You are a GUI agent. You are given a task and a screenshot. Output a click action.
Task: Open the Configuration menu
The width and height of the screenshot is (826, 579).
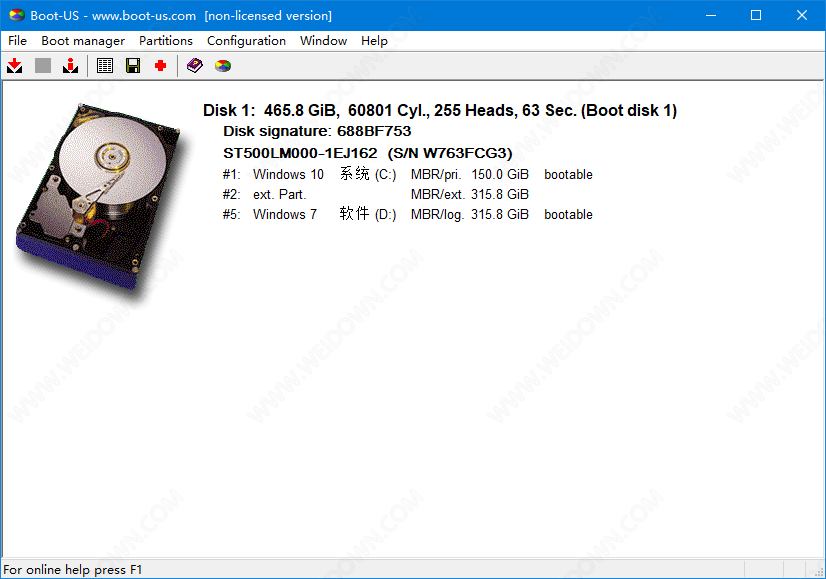(x=246, y=41)
